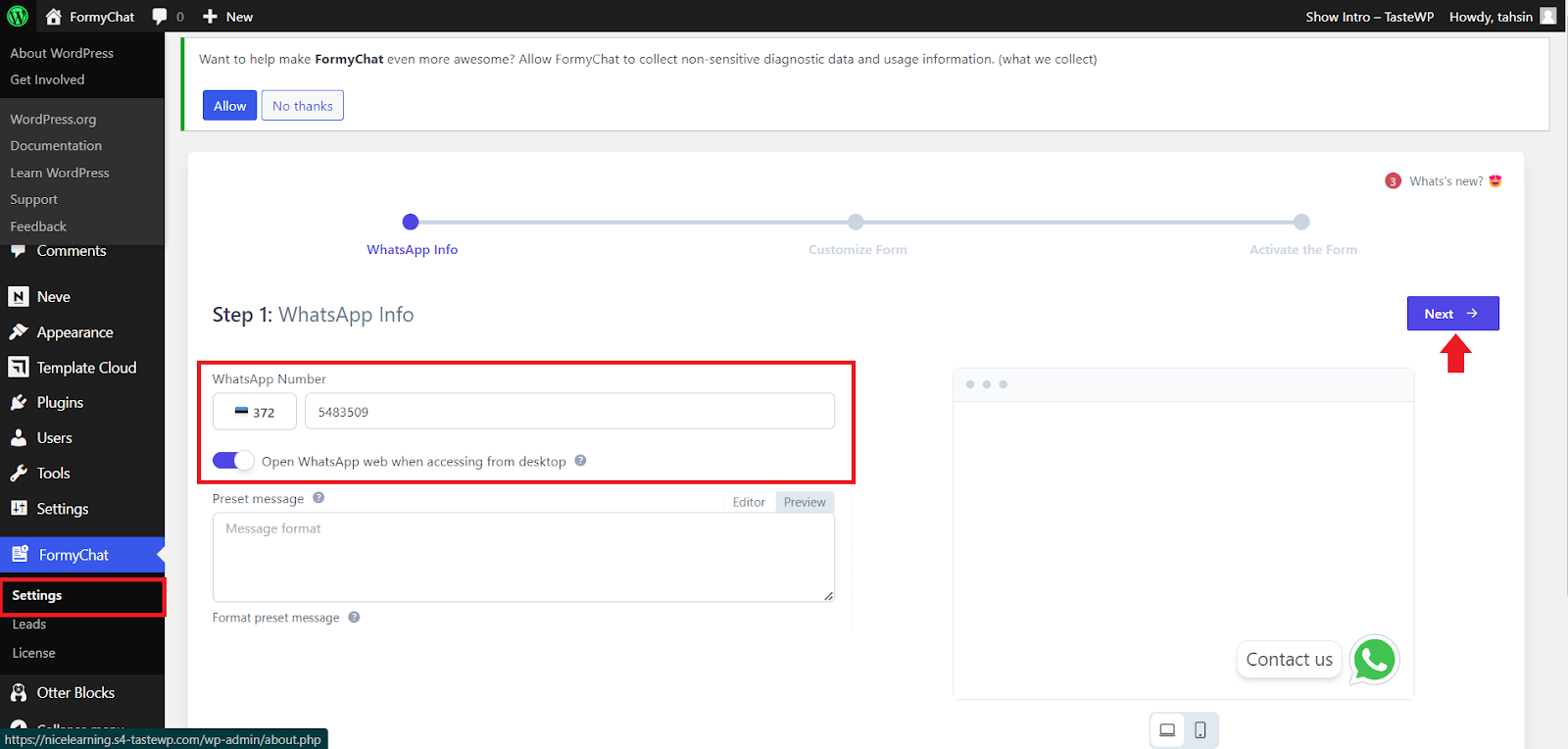Open the country code 372 selector
Viewport: 1568px width, 749px height.
tap(255, 412)
